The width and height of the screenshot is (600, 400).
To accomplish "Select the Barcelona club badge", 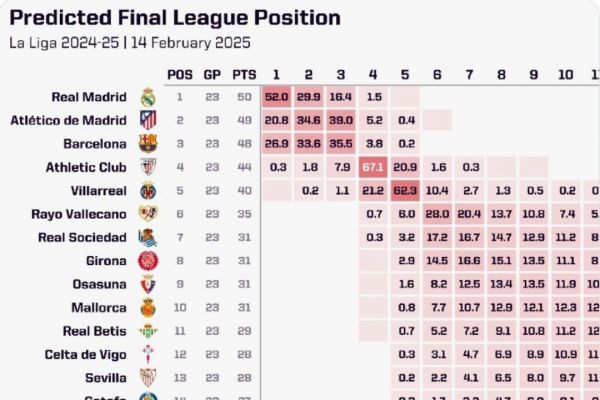I will click(x=148, y=144).
